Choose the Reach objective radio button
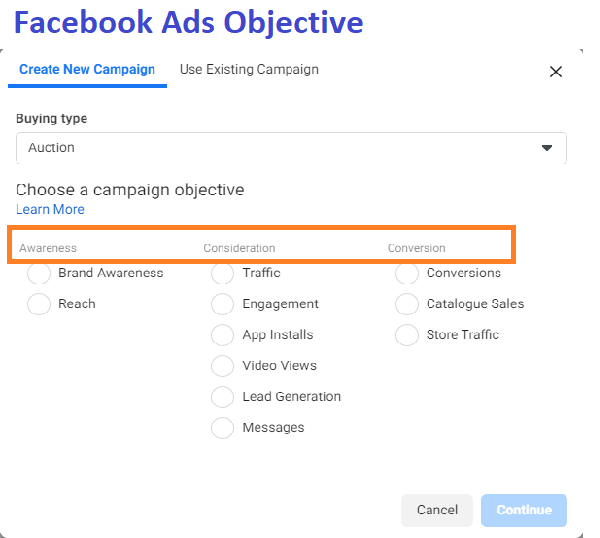Image resolution: width=600 pixels, height=538 pixels. [x=40, y=304]
